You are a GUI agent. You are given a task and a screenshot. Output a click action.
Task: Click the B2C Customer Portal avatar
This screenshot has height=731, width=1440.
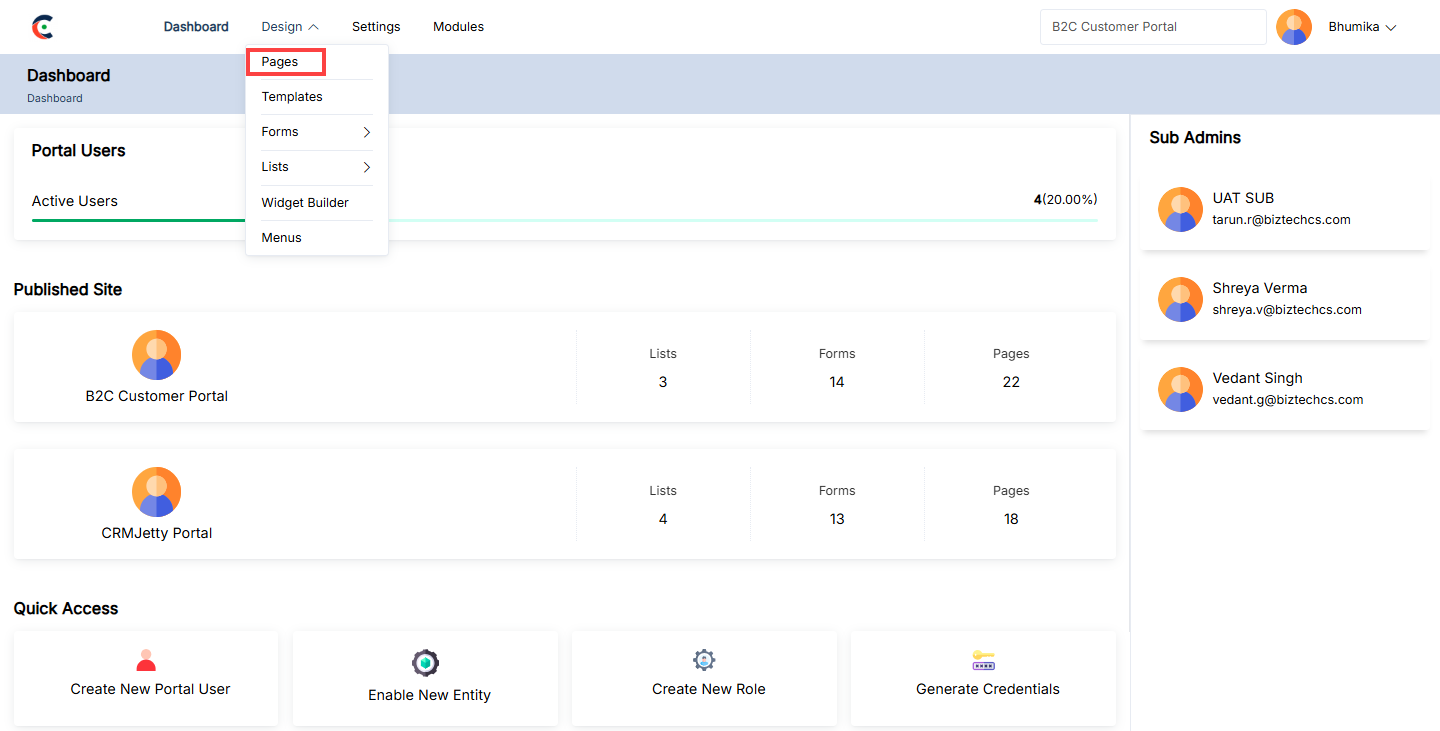(157, 355)
